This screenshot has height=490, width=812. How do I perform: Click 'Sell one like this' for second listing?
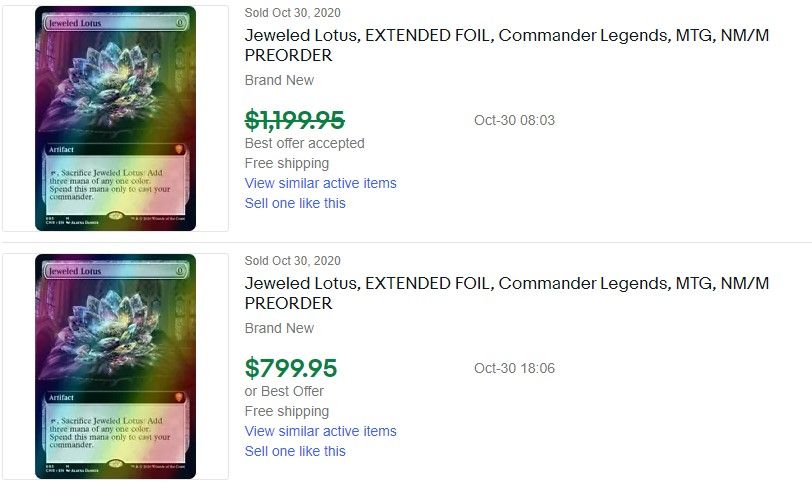click(x=295, y=451)
